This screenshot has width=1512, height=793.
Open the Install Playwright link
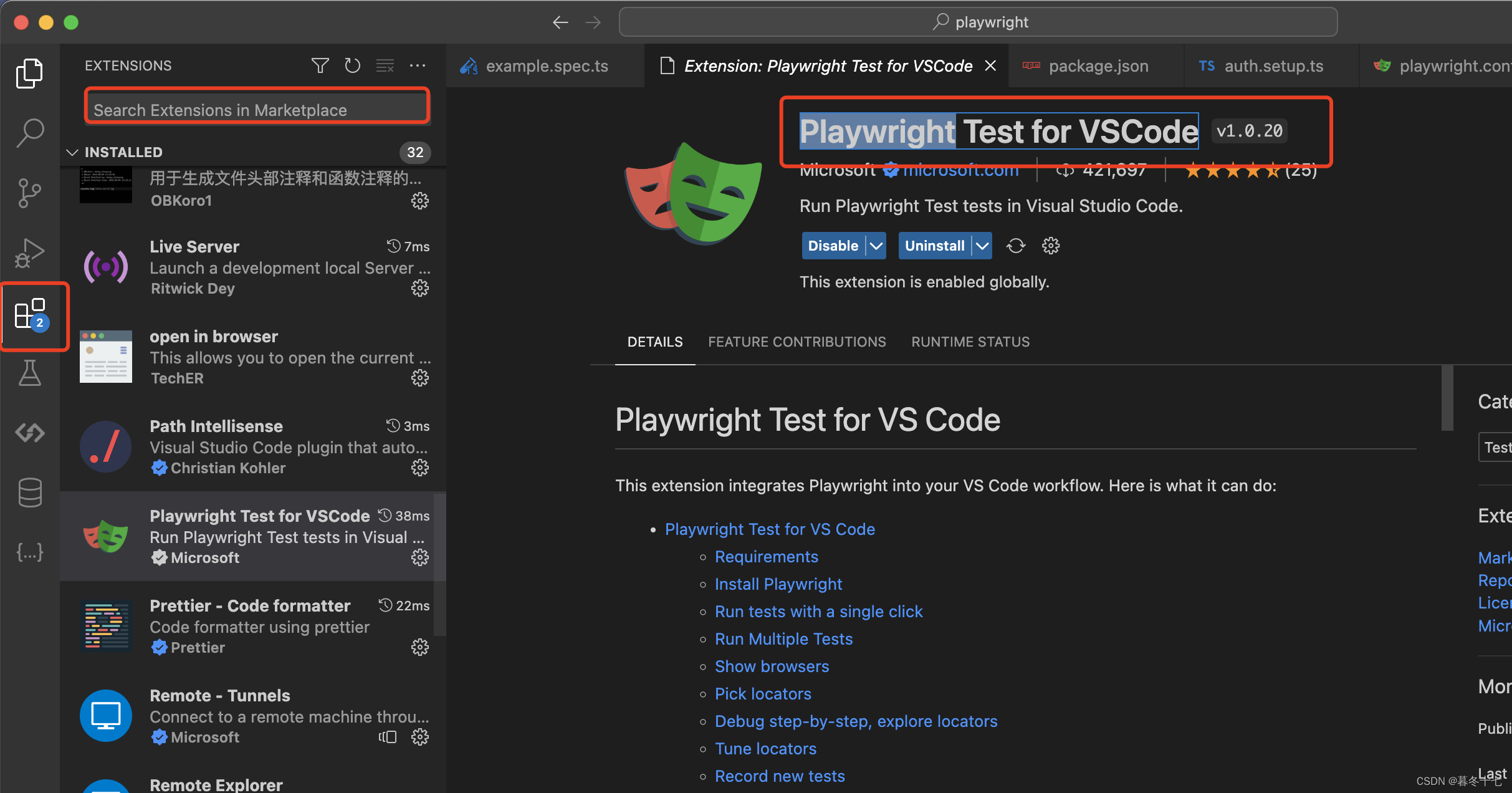[x=778, y=584]
